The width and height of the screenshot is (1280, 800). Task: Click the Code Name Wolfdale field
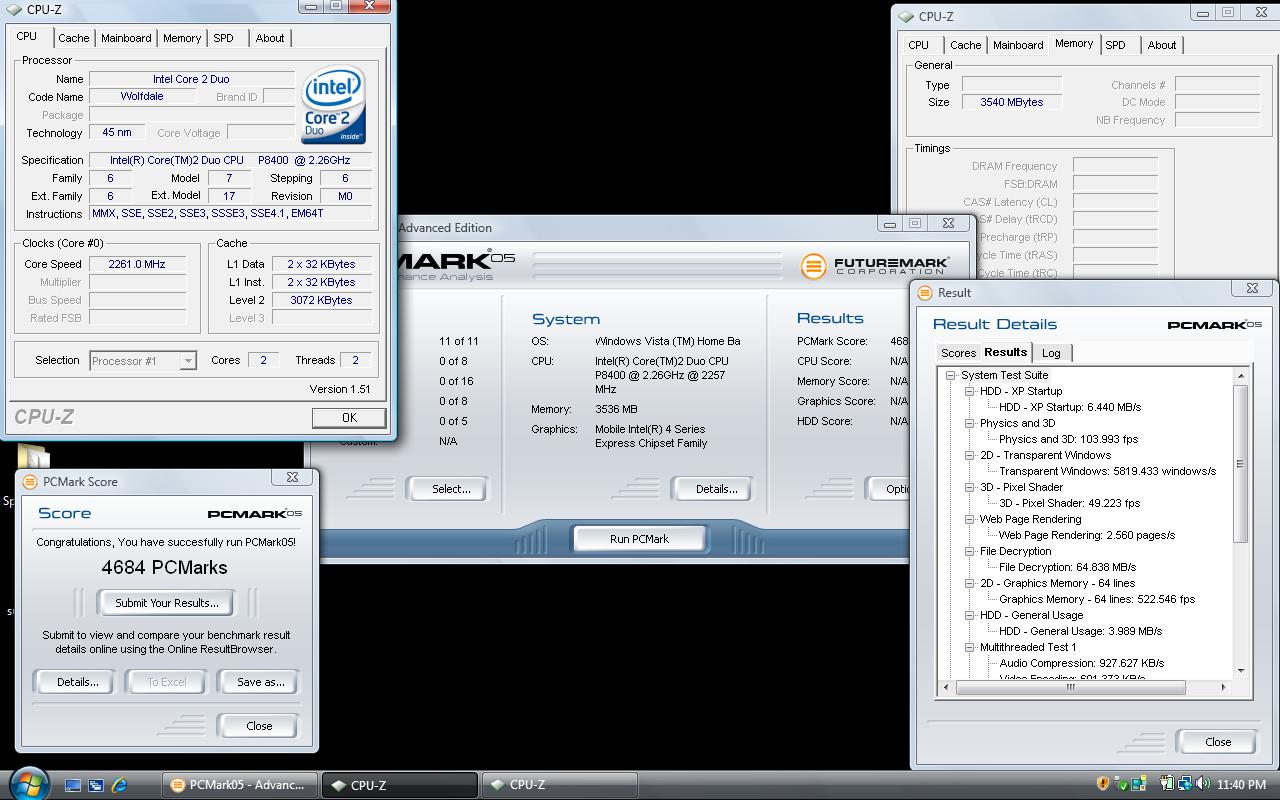(142, 96)
